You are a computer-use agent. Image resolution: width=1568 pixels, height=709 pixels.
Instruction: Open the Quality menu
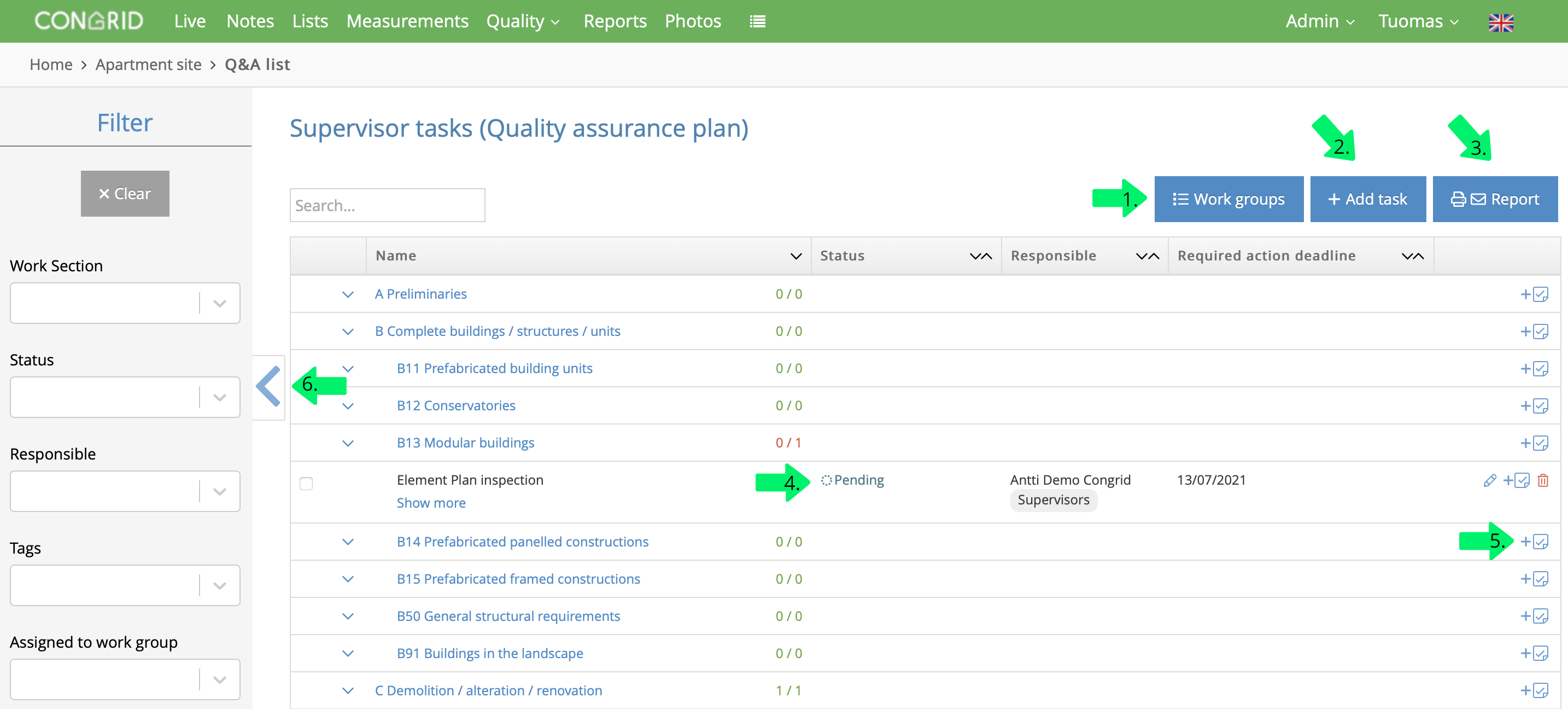click(x=523, y=21)
